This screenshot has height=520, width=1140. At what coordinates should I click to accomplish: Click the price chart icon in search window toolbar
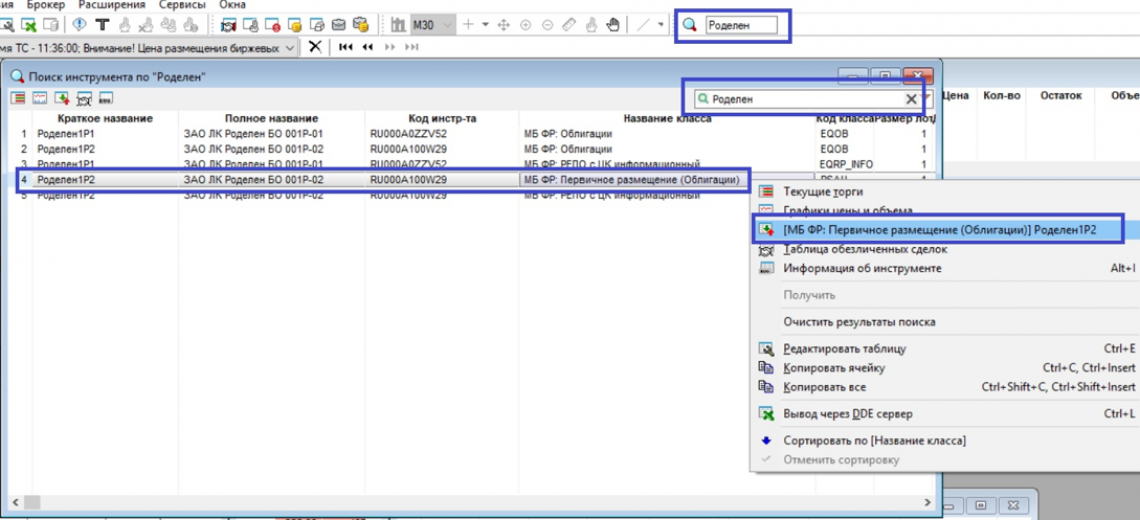tap(40, 98)
